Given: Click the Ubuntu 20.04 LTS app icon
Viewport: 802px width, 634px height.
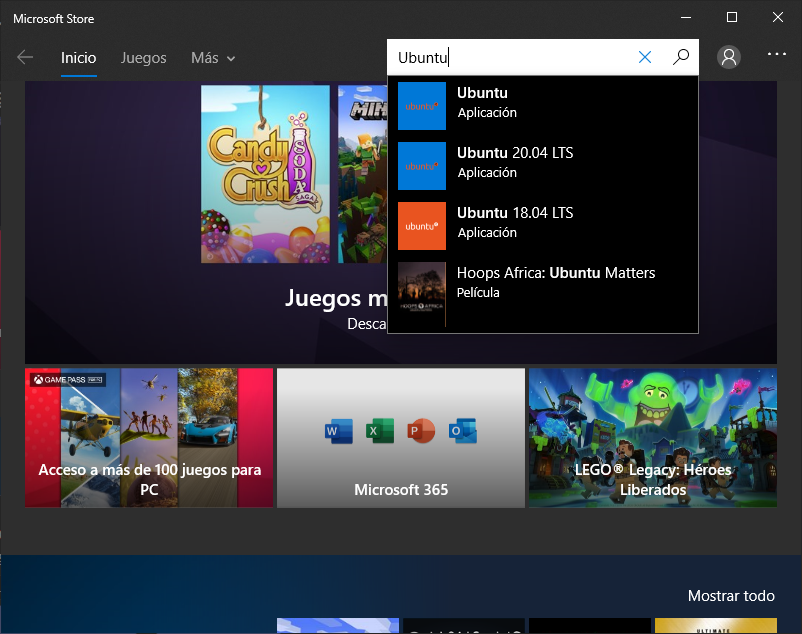Looking at the screenshot, I should 421,165.
